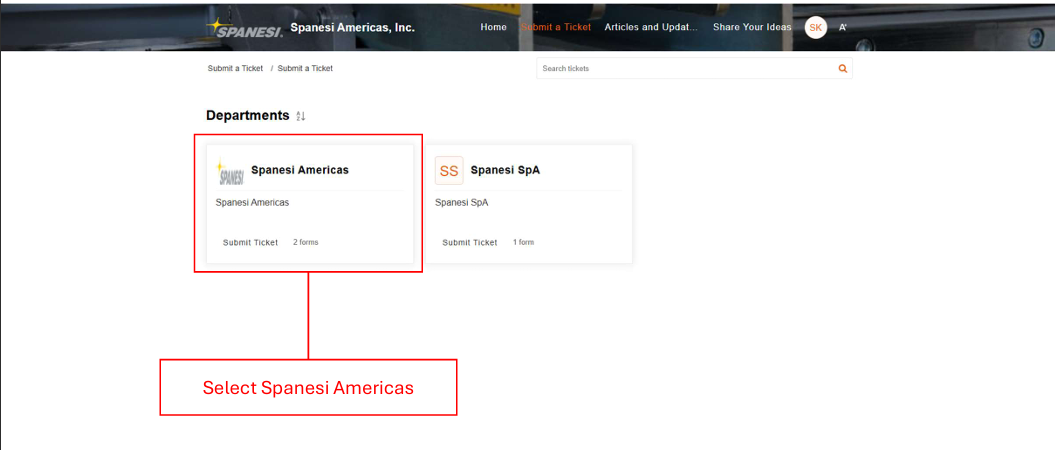Image resolution: width=1055 pixels, height=450 pixels.
Task: Click the first Submit a Ticket breadcrumb
Action: [x=235, y=69]
